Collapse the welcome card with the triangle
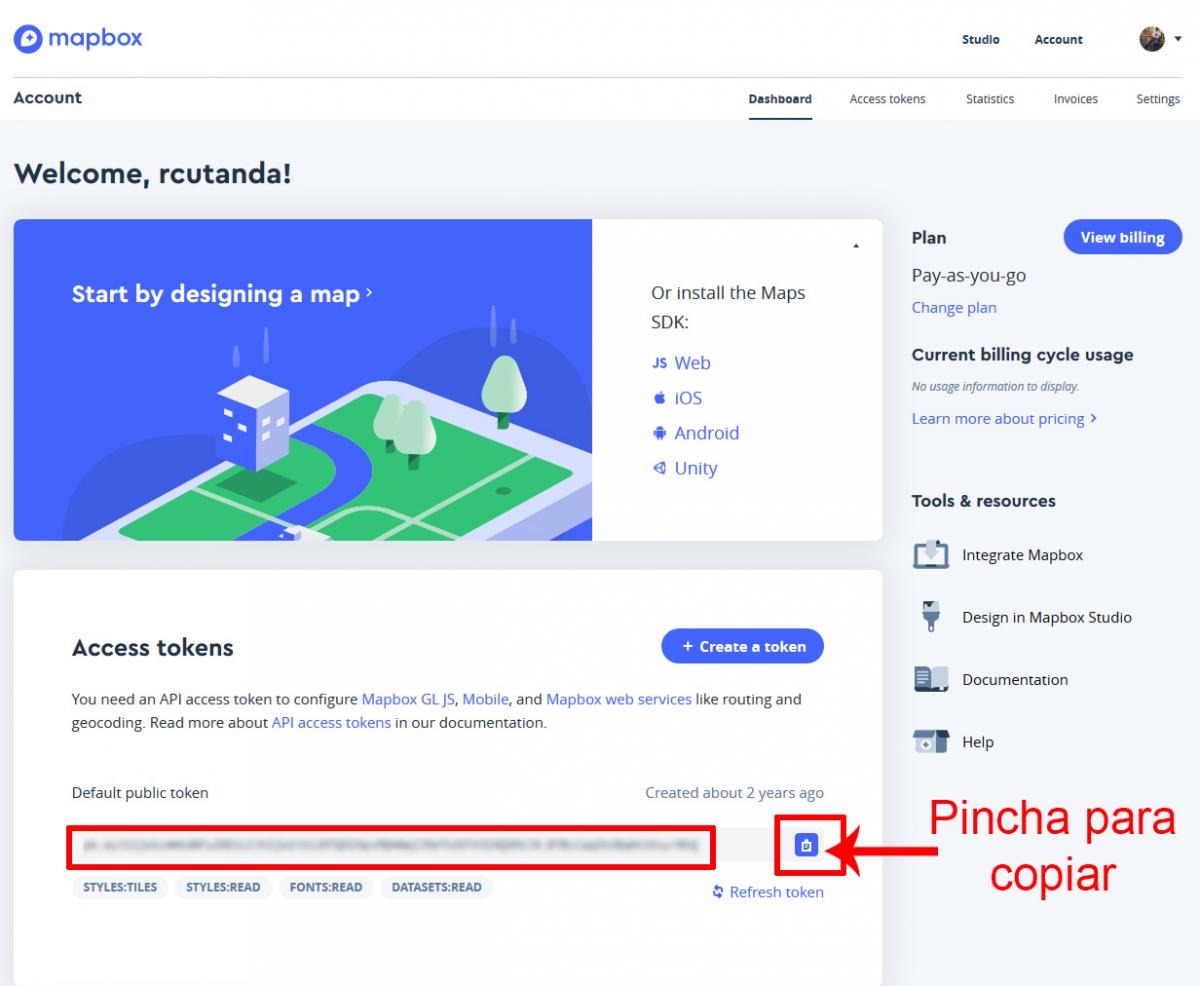 pos(854,246)
